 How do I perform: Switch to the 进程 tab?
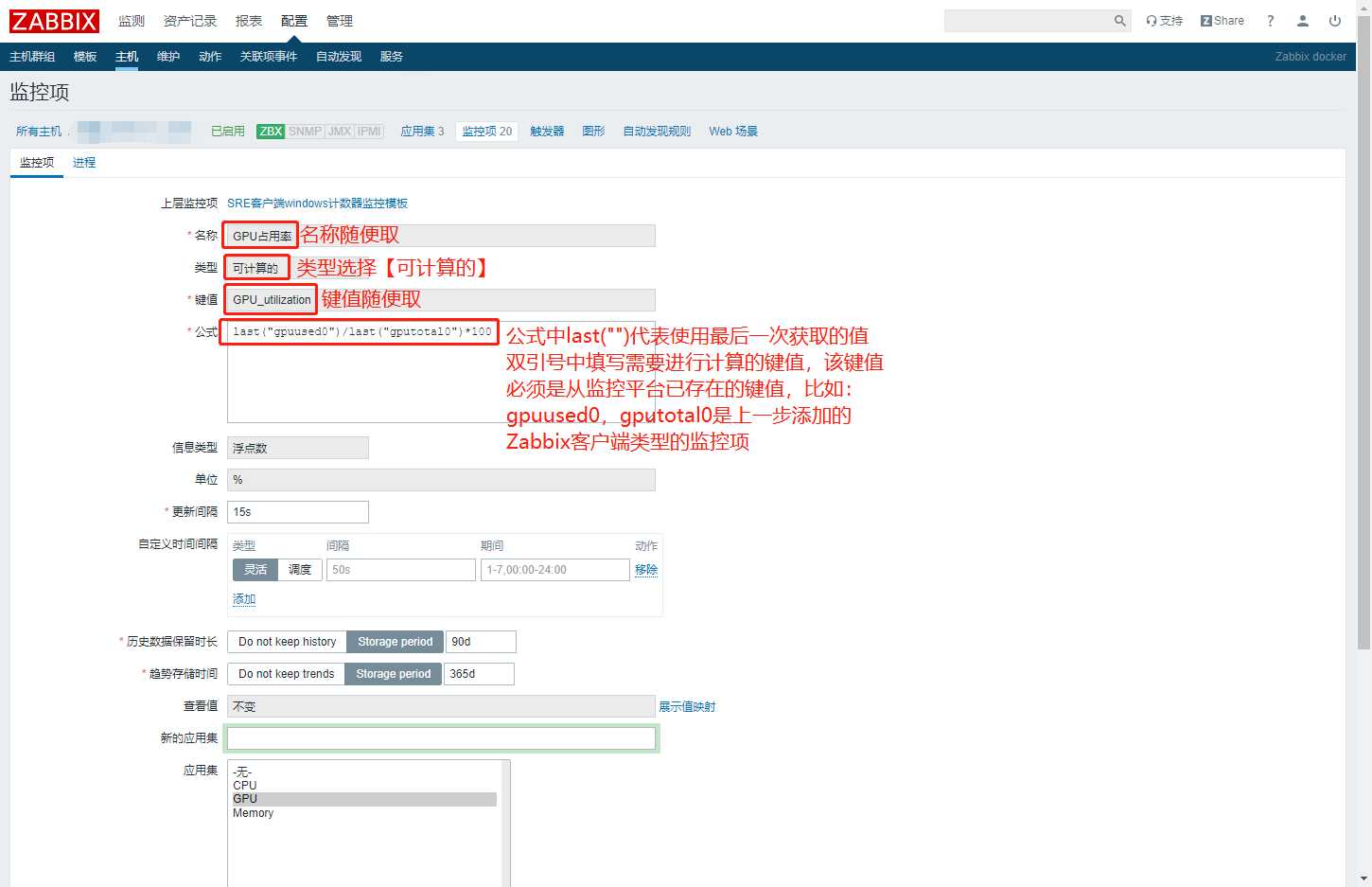tap(84, 163)
